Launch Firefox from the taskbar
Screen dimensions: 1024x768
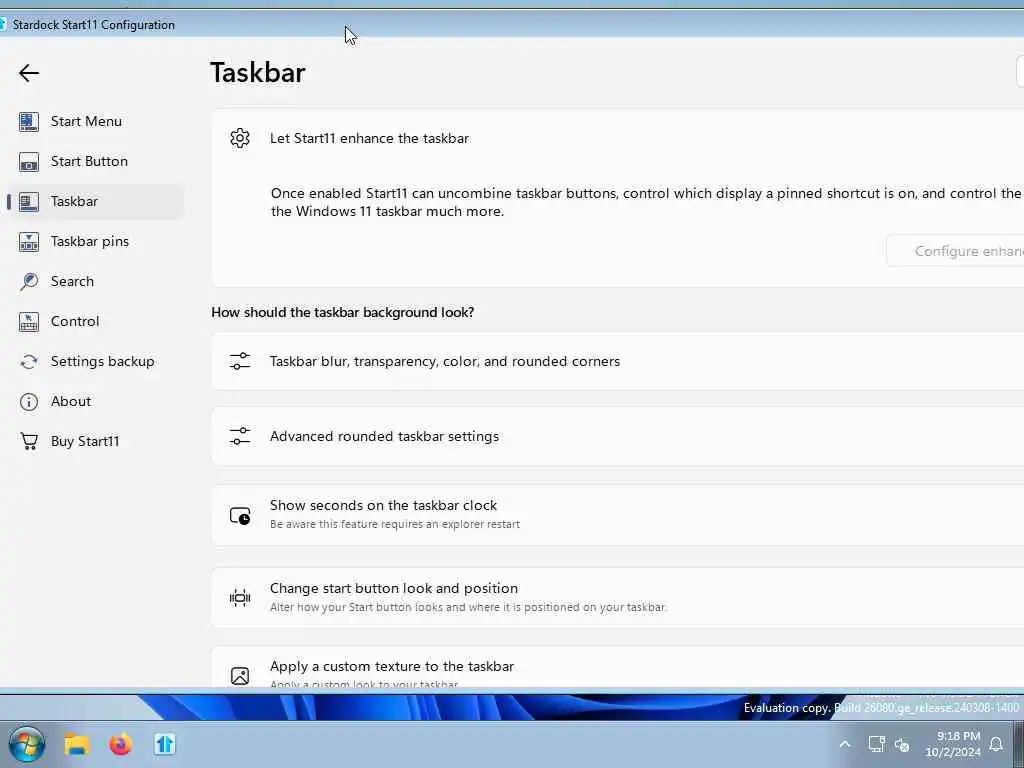tap(120, 744)
